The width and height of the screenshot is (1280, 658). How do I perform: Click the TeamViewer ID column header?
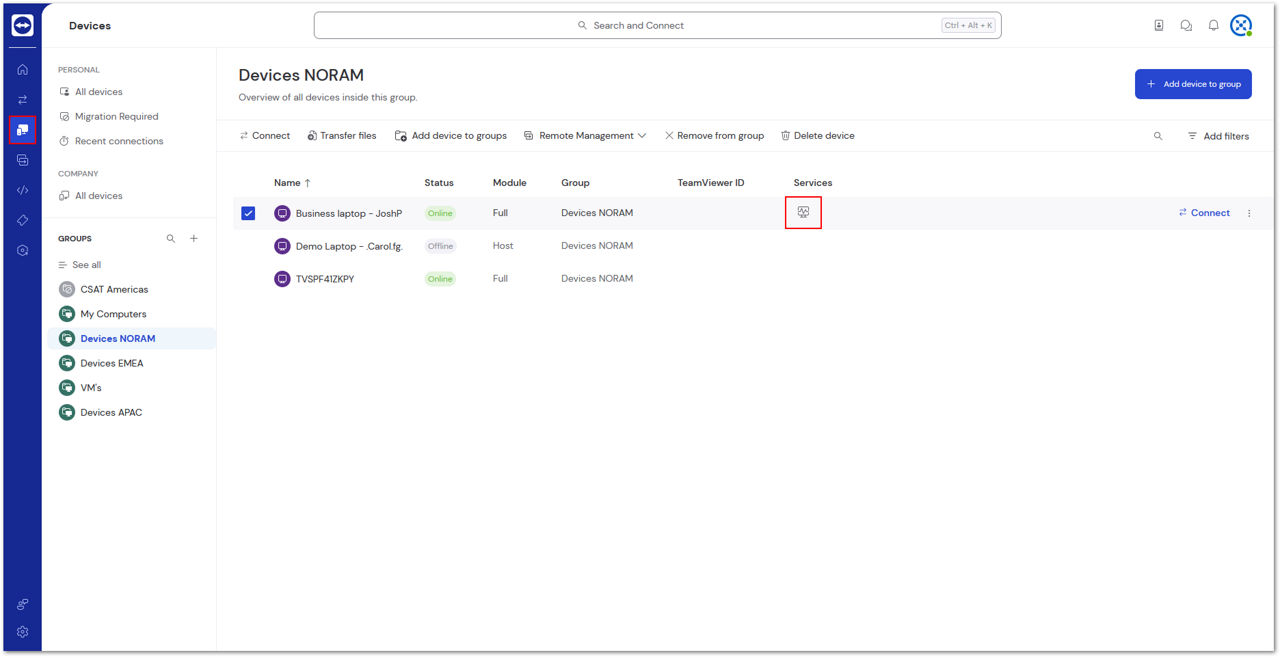click(711, 183)
